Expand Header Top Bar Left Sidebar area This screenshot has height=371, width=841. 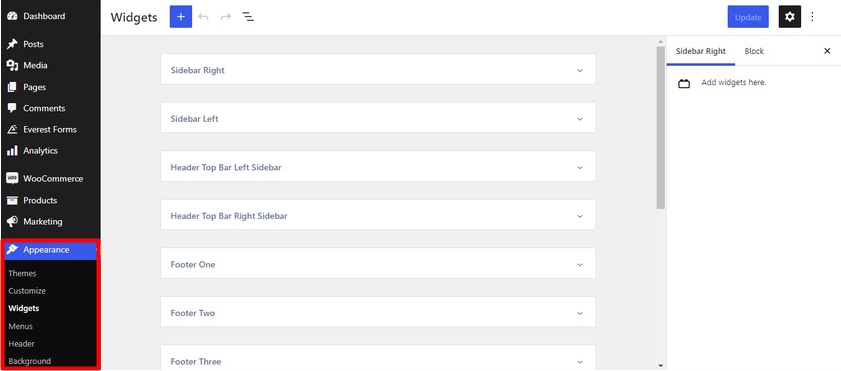[378, 166]
